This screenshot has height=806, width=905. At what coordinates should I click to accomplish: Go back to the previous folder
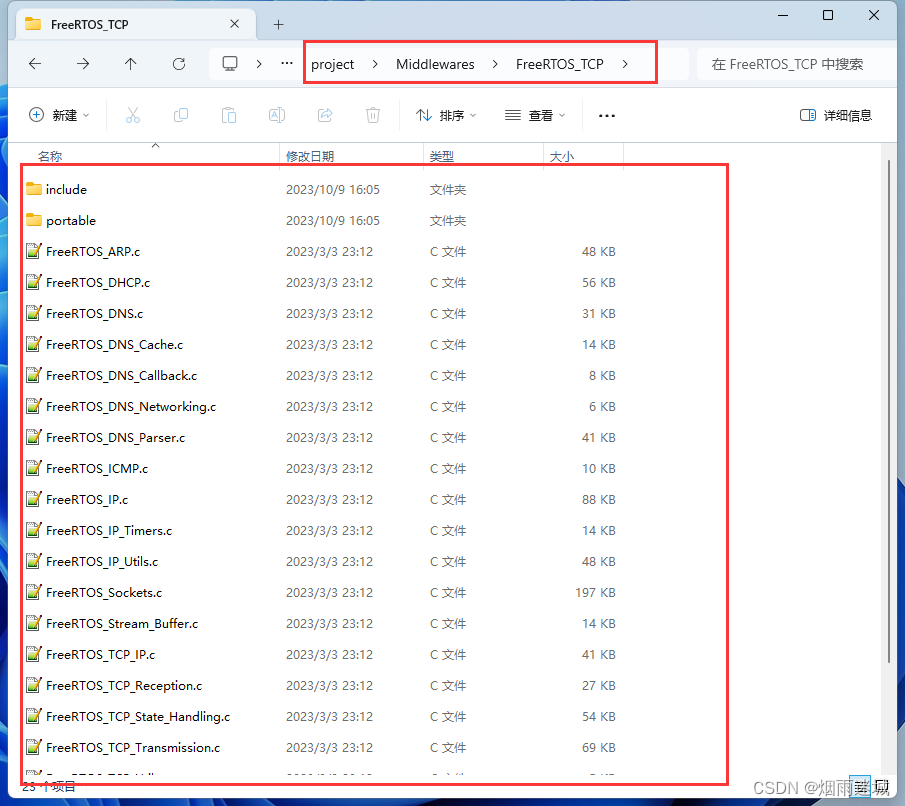(x=35, y=64)
